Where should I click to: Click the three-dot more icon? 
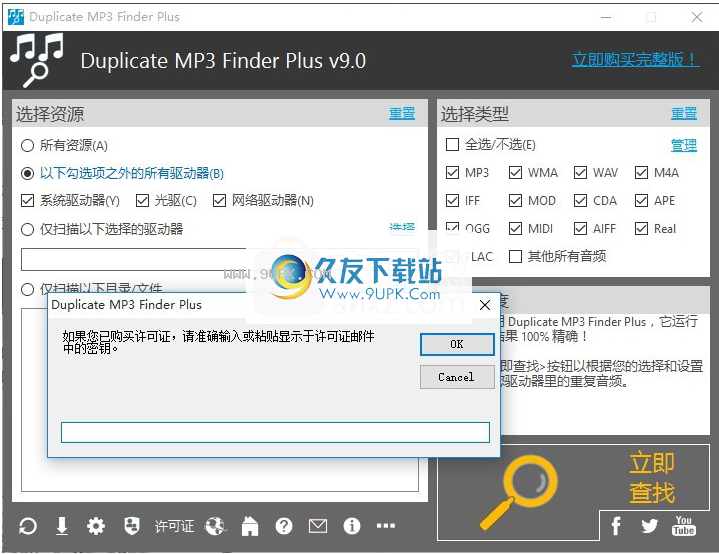(x=386, y=526)
